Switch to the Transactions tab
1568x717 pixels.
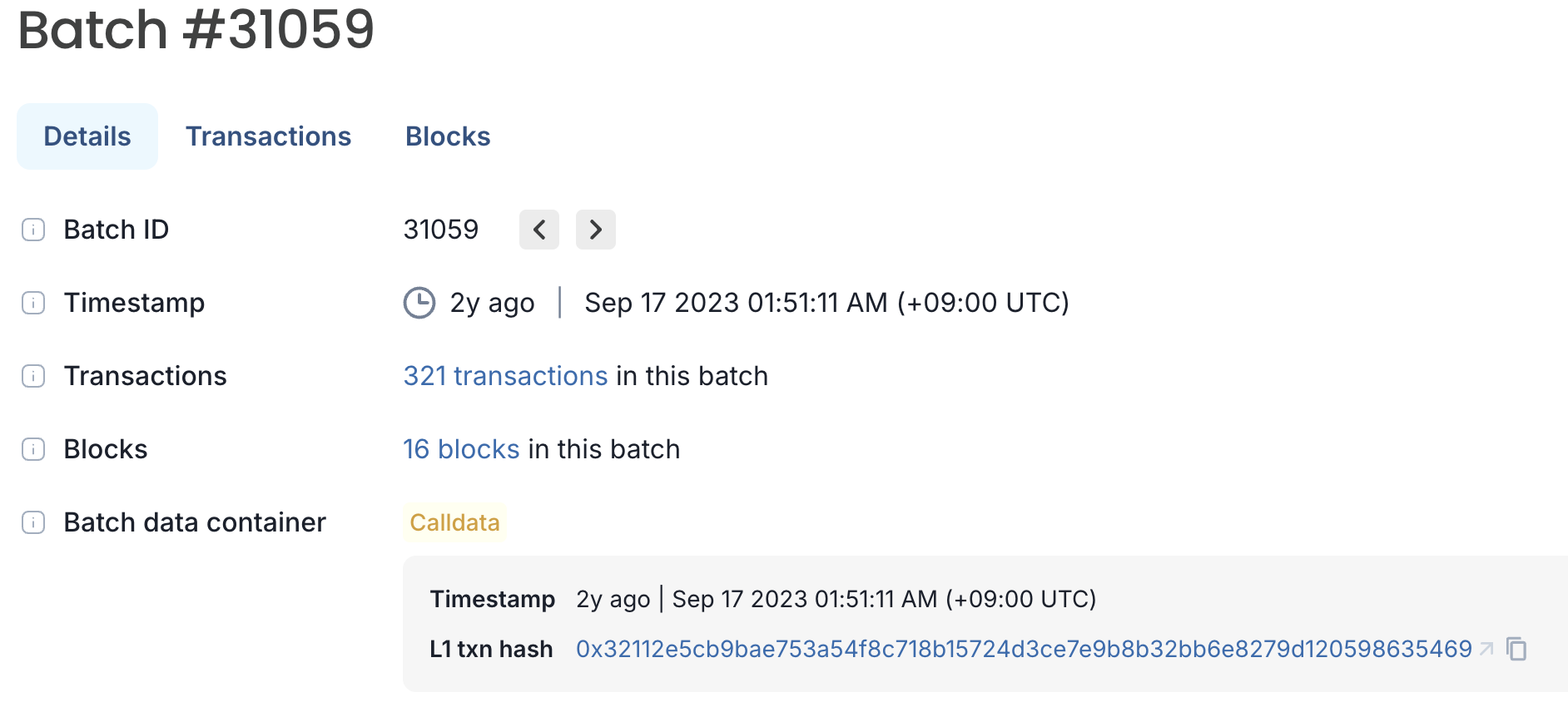(x=268, y=136)
